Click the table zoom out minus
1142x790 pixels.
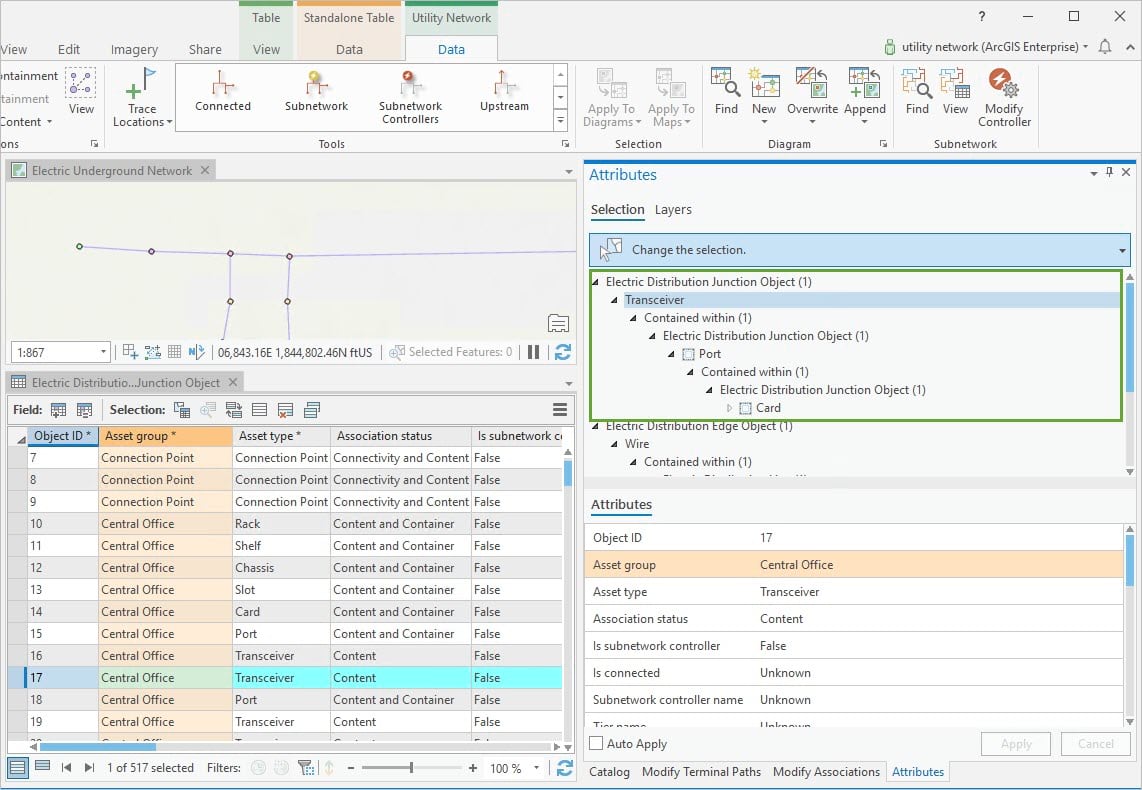coord(350,768)
